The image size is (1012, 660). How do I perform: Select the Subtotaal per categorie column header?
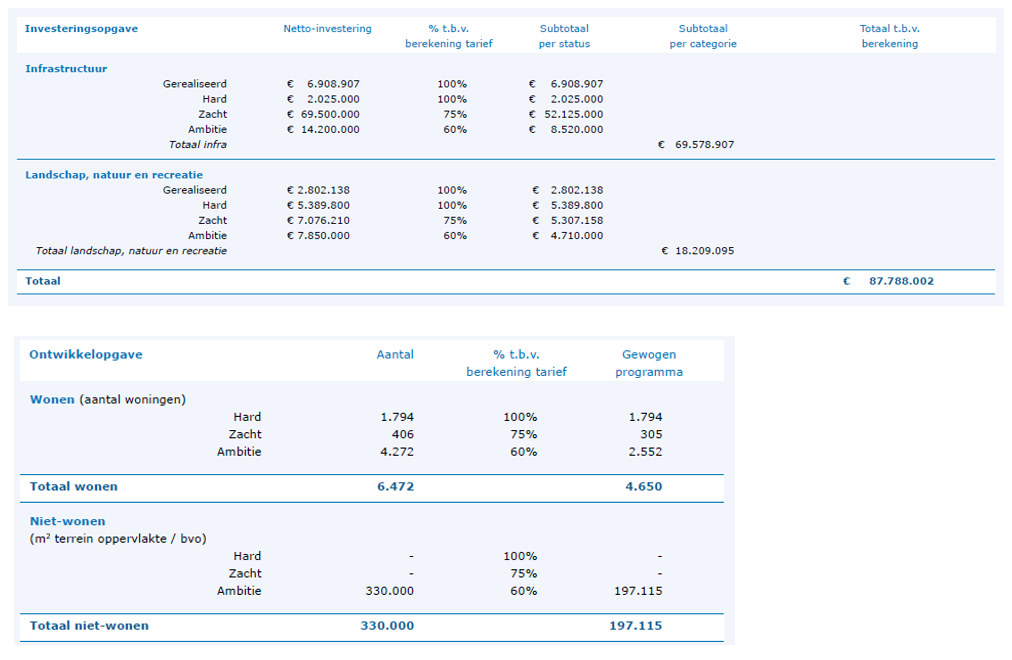tap(703, 36)
